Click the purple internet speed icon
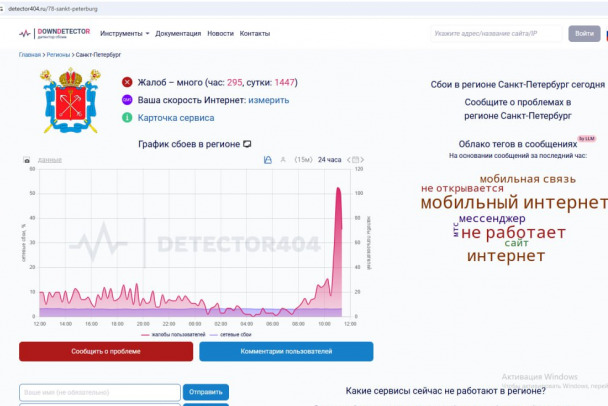The width and height of the screenshot is (608, 406). pyautogui.click(x=127, y=100)
